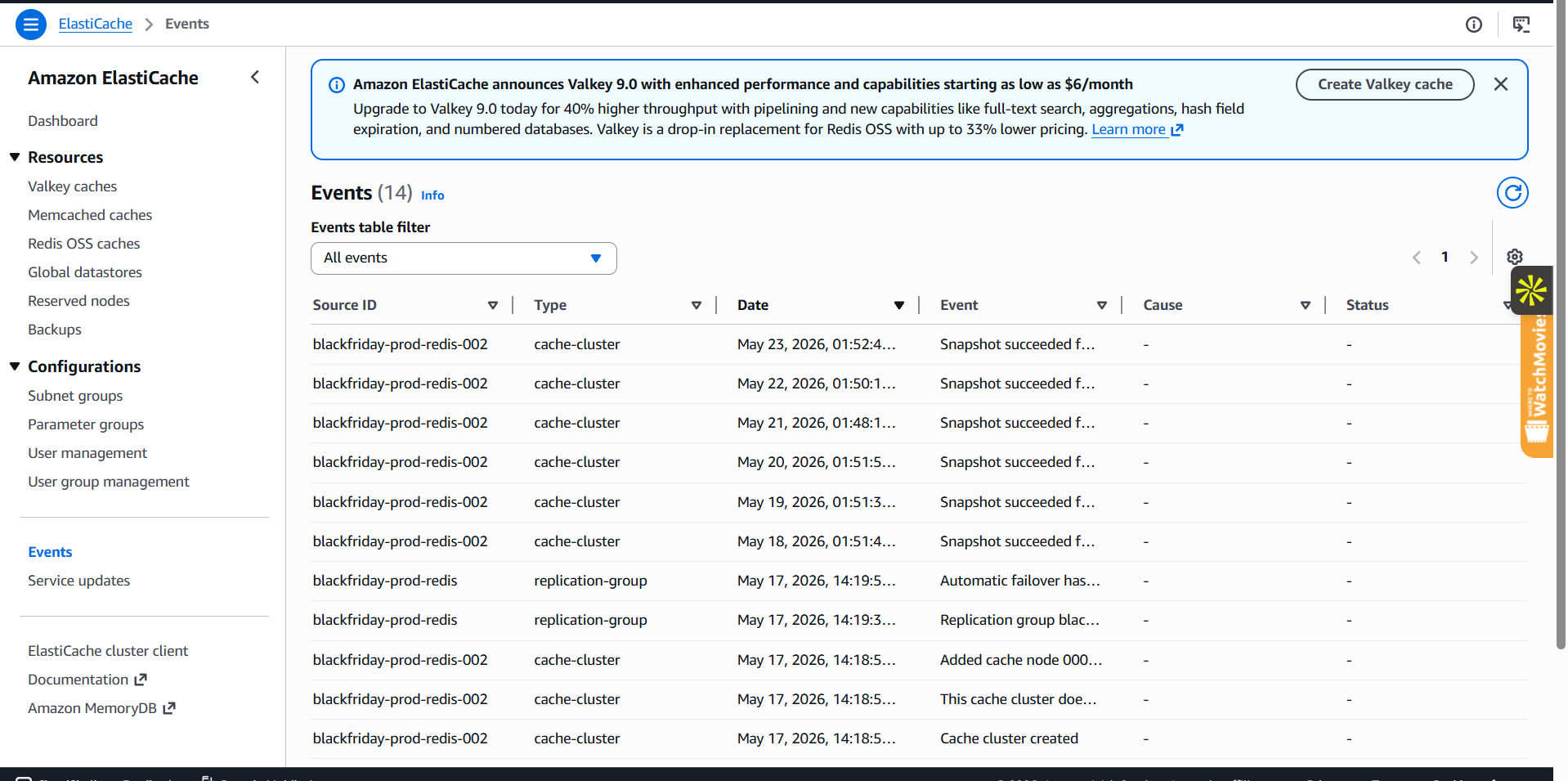The height and width of the screenshot is (781, 1568).
Task: Dismiss the Valkey 9.0 announcement banner
Action: (x=1501, y=84)
